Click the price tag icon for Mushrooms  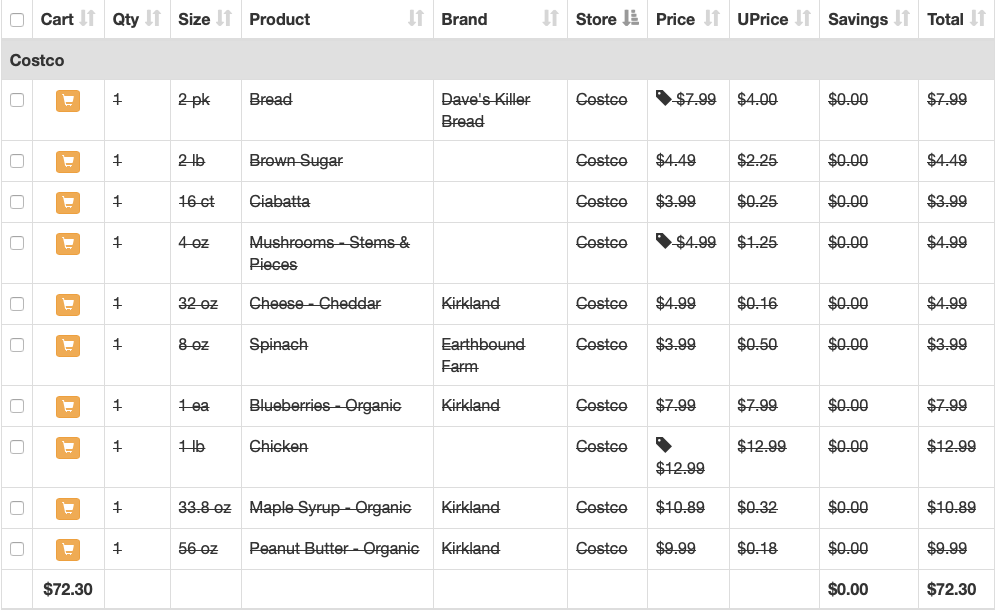click(x=664, y=241)
